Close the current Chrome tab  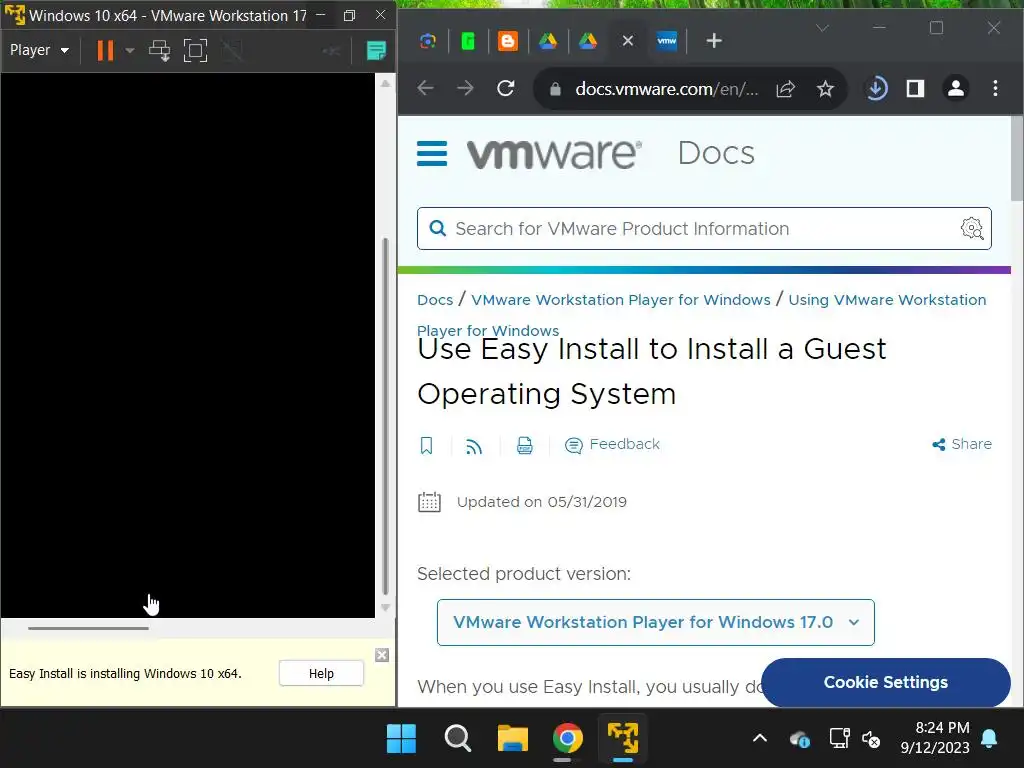point(628,41)
